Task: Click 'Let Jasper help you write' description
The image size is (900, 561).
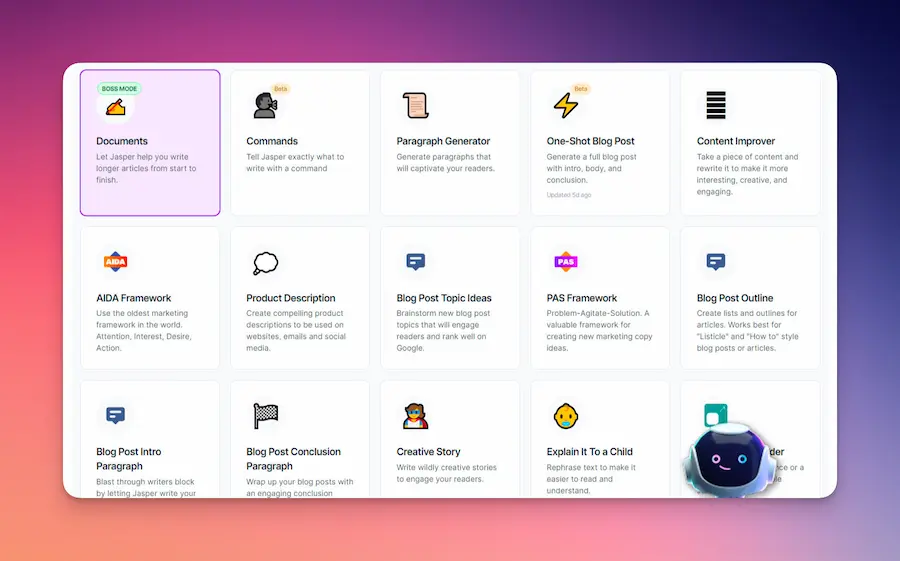Action: click(x=146, y=168)
